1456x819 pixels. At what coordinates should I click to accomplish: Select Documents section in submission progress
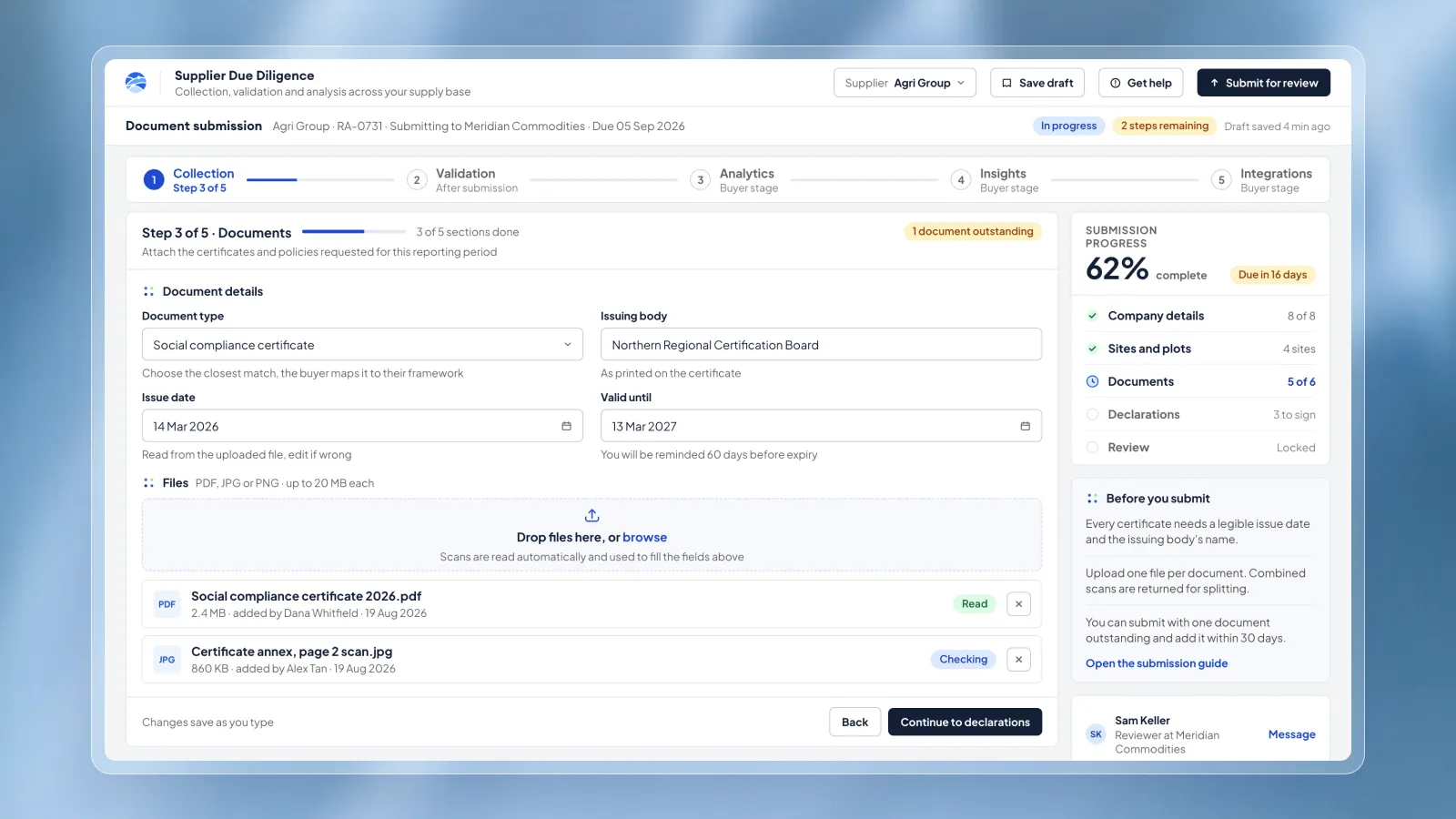coord(1200,381)
